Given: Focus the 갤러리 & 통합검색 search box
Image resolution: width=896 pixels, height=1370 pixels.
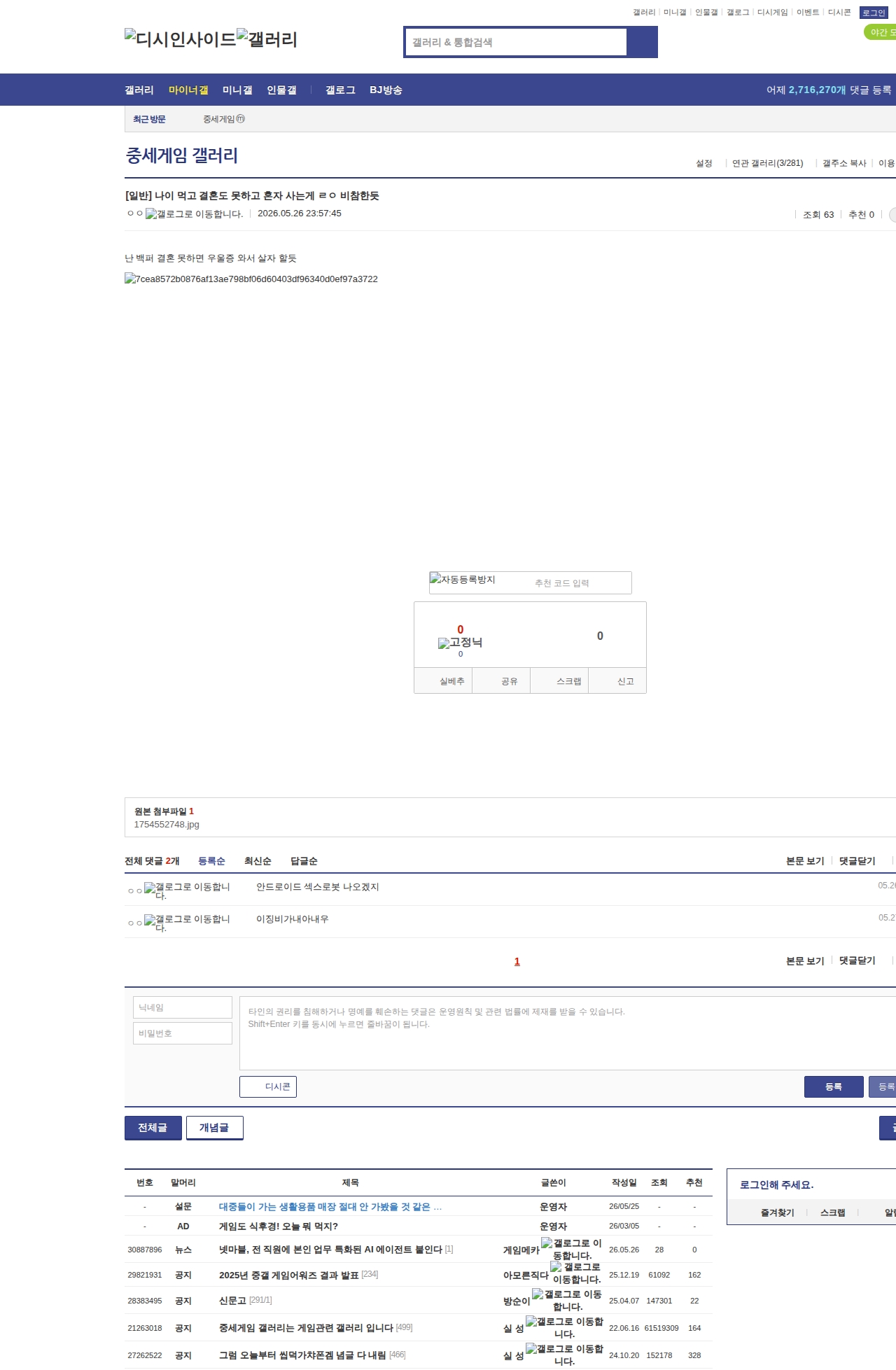Looking at the screenshot, I should tap(516, 42).
